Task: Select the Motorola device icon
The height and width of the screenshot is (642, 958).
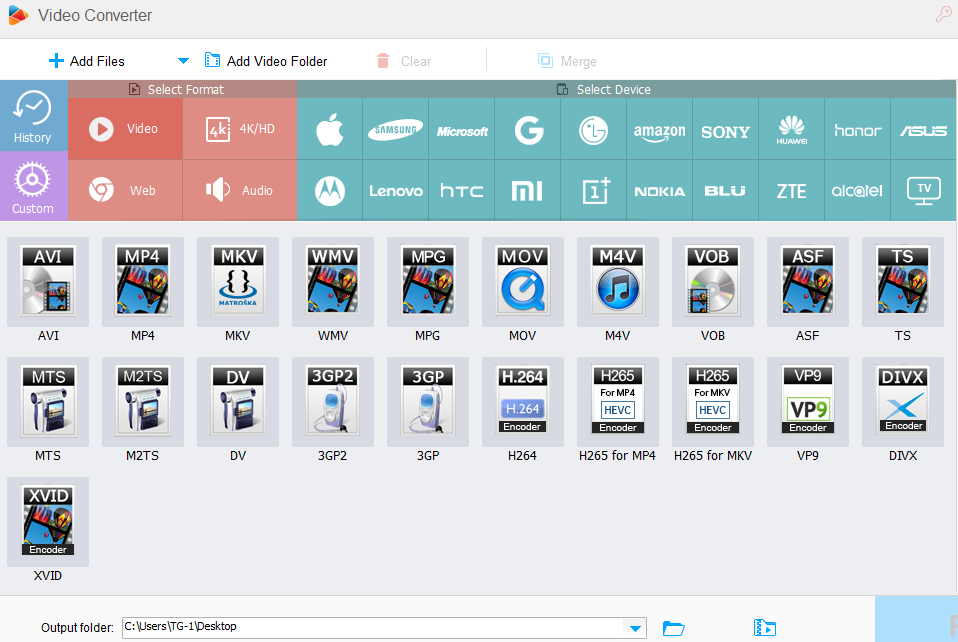Action: pos(329,190)
